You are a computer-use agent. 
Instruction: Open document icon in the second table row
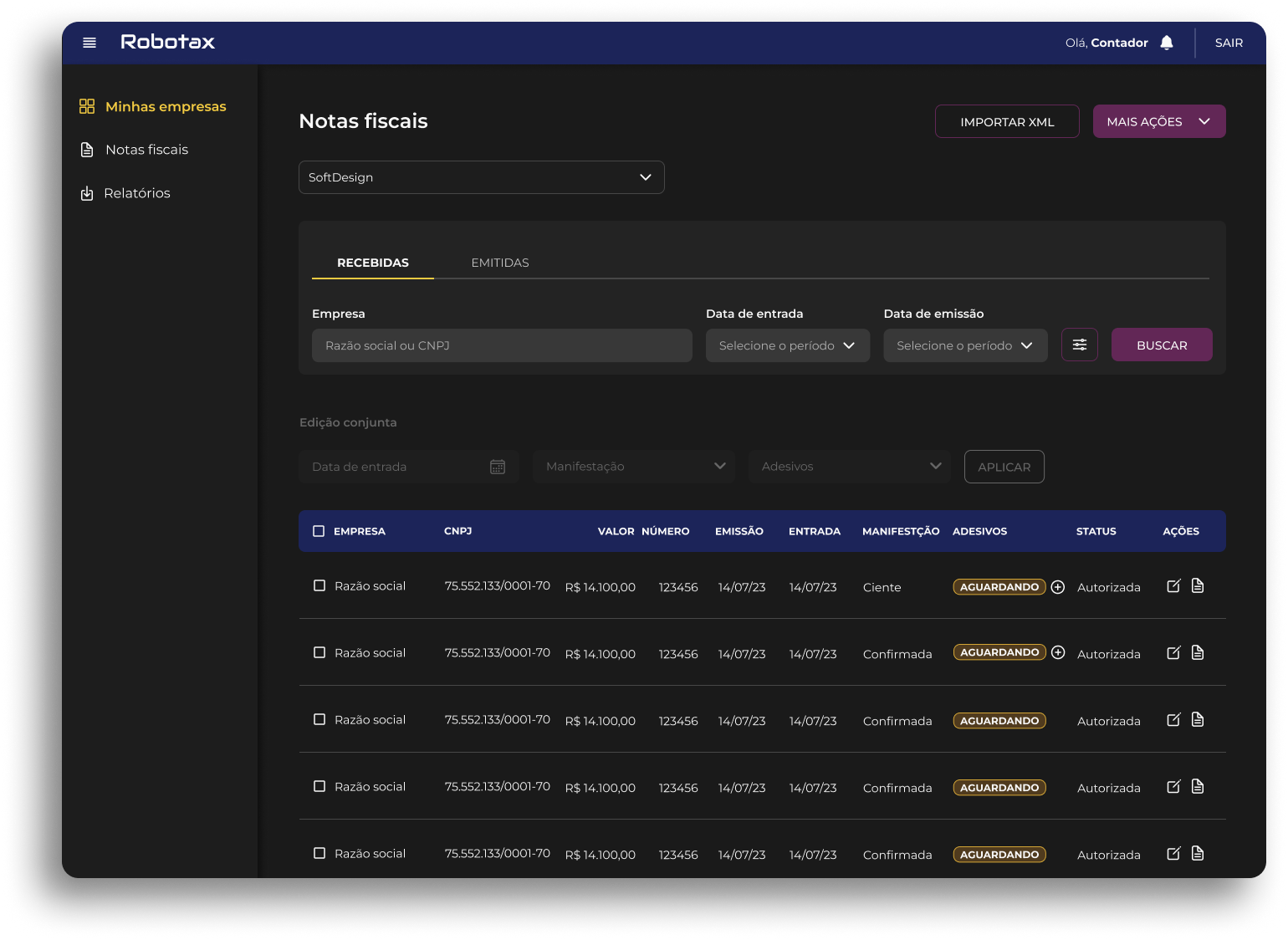click(1198, 652)
